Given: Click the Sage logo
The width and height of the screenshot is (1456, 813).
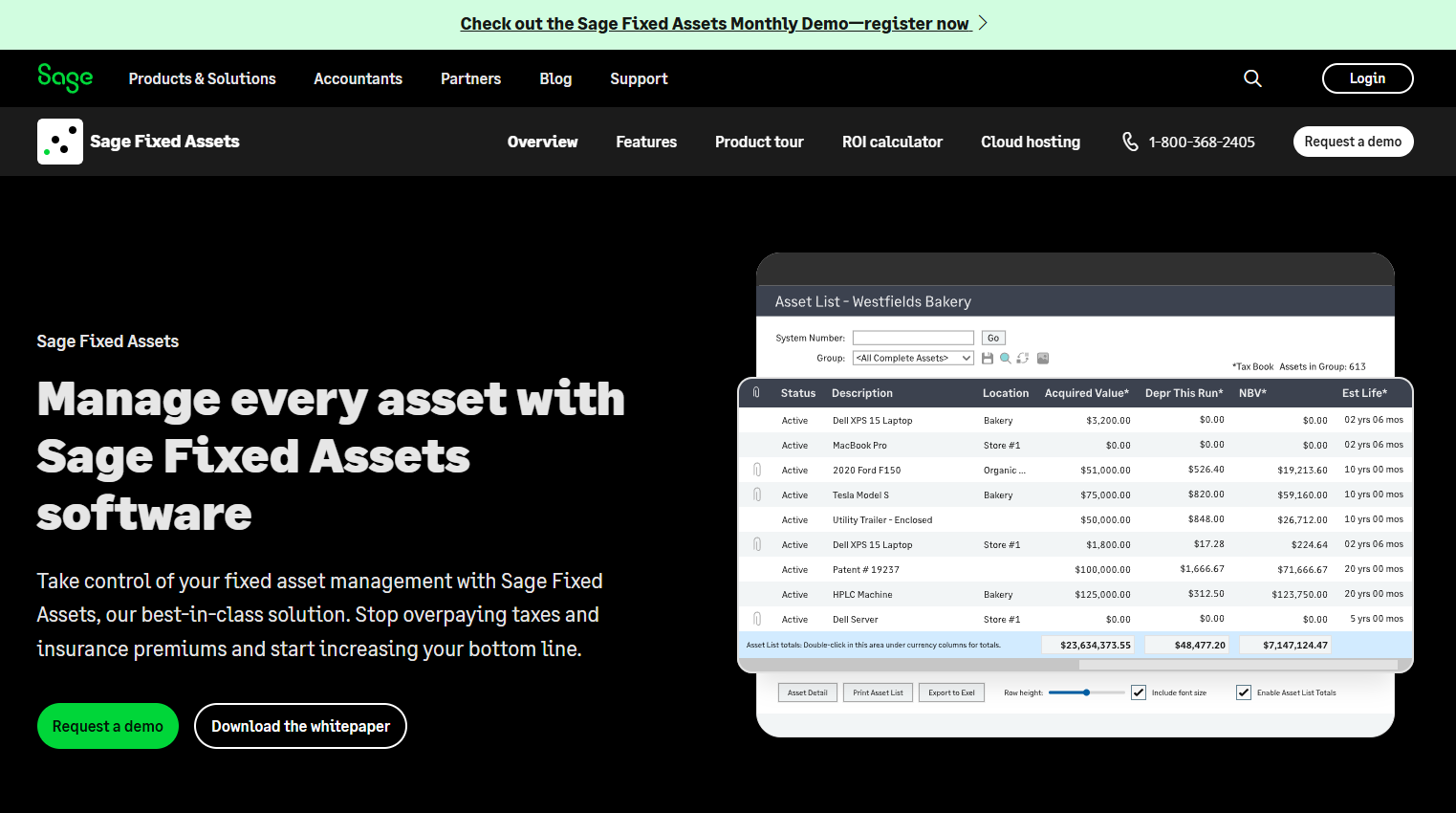Looking at the screenshot, I should click(64, 78).
